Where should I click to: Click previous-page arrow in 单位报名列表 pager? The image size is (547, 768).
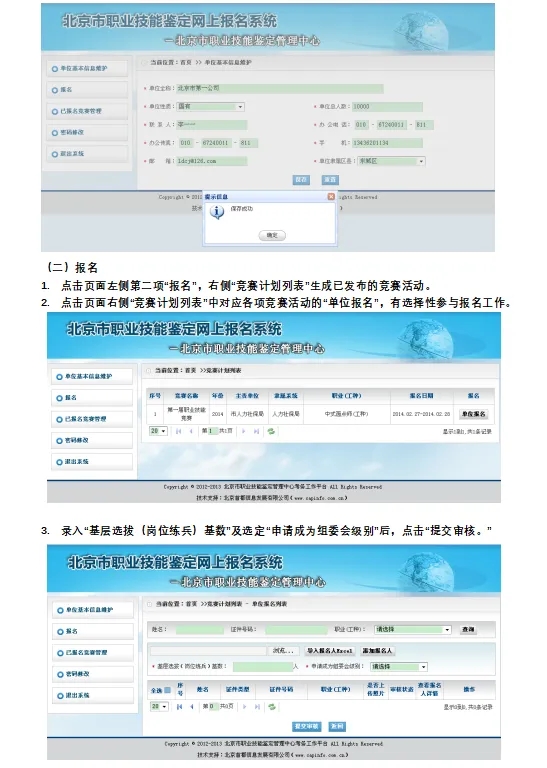[x=191, y=707]
